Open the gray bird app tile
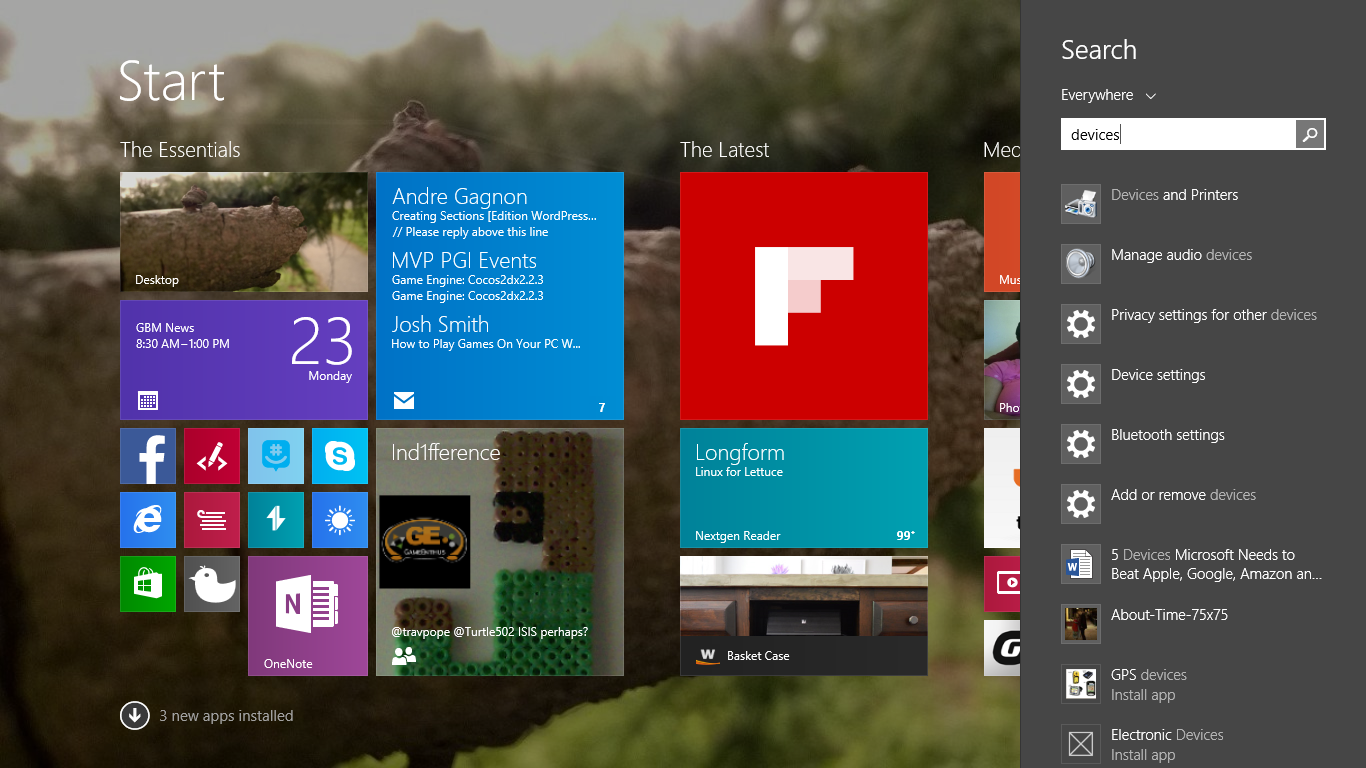 point(212,584)
